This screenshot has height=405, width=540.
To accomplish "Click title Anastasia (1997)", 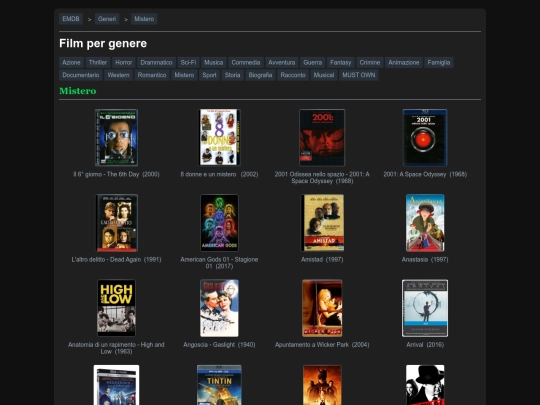I will [x=425, y=259].
